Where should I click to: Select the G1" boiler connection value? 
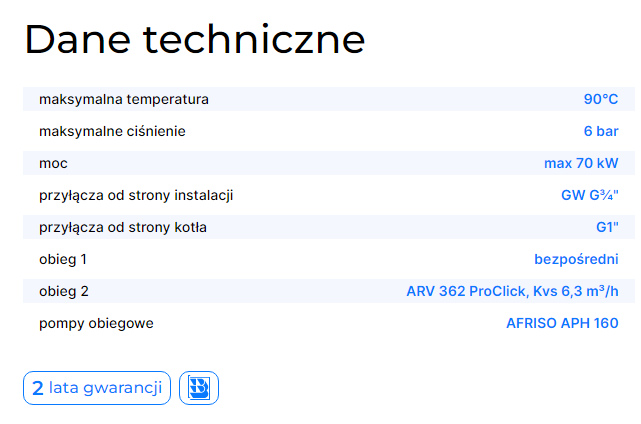[x=607, y=227]
